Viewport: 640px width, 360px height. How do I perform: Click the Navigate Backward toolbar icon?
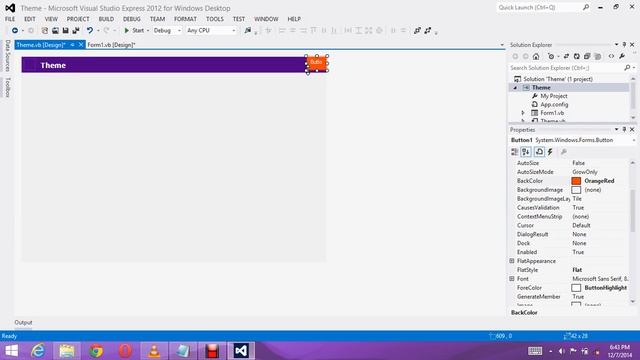[x=15, y=30]
